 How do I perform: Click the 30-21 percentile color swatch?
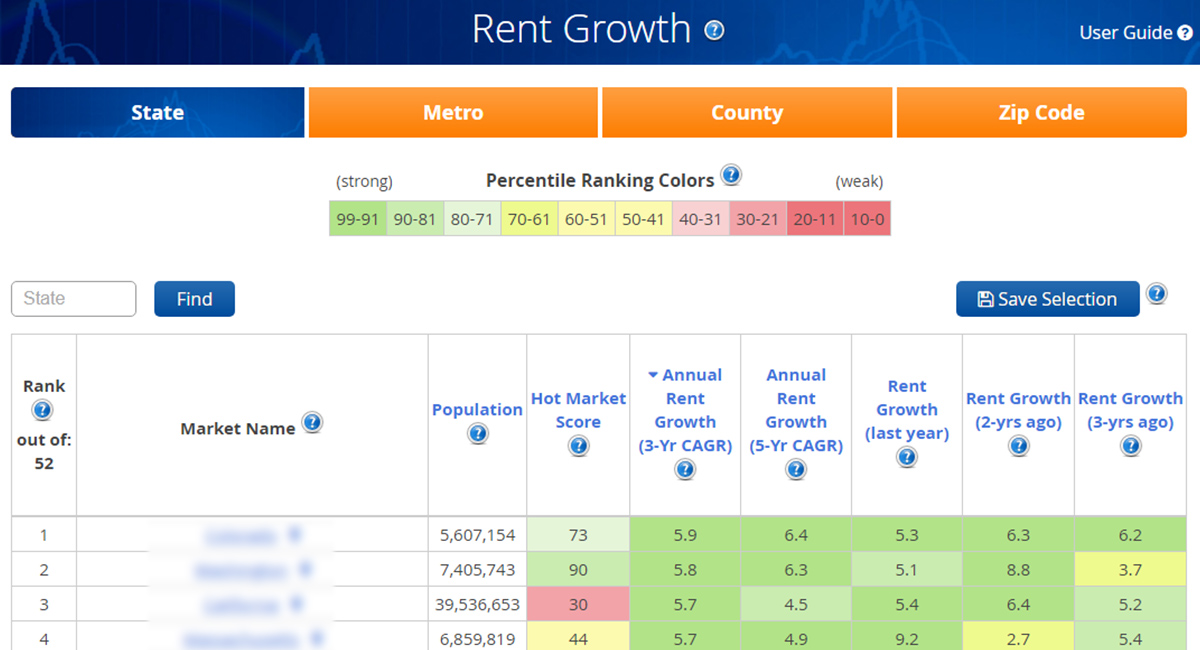(758, 219)
